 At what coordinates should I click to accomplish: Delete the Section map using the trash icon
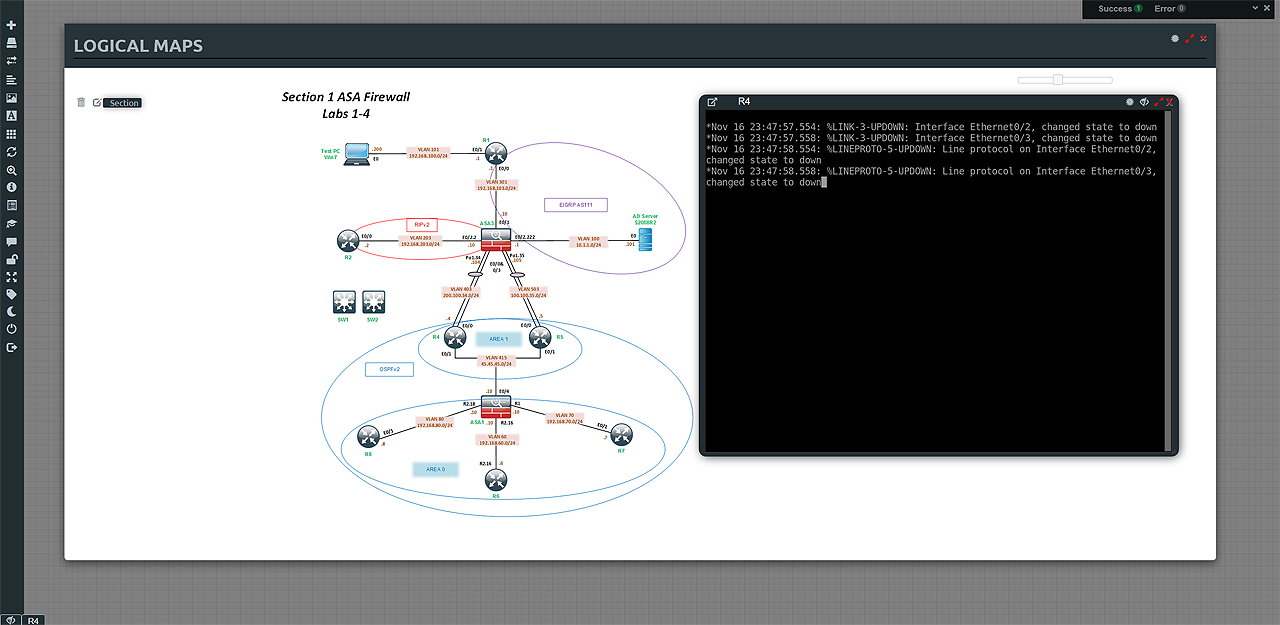81,102
